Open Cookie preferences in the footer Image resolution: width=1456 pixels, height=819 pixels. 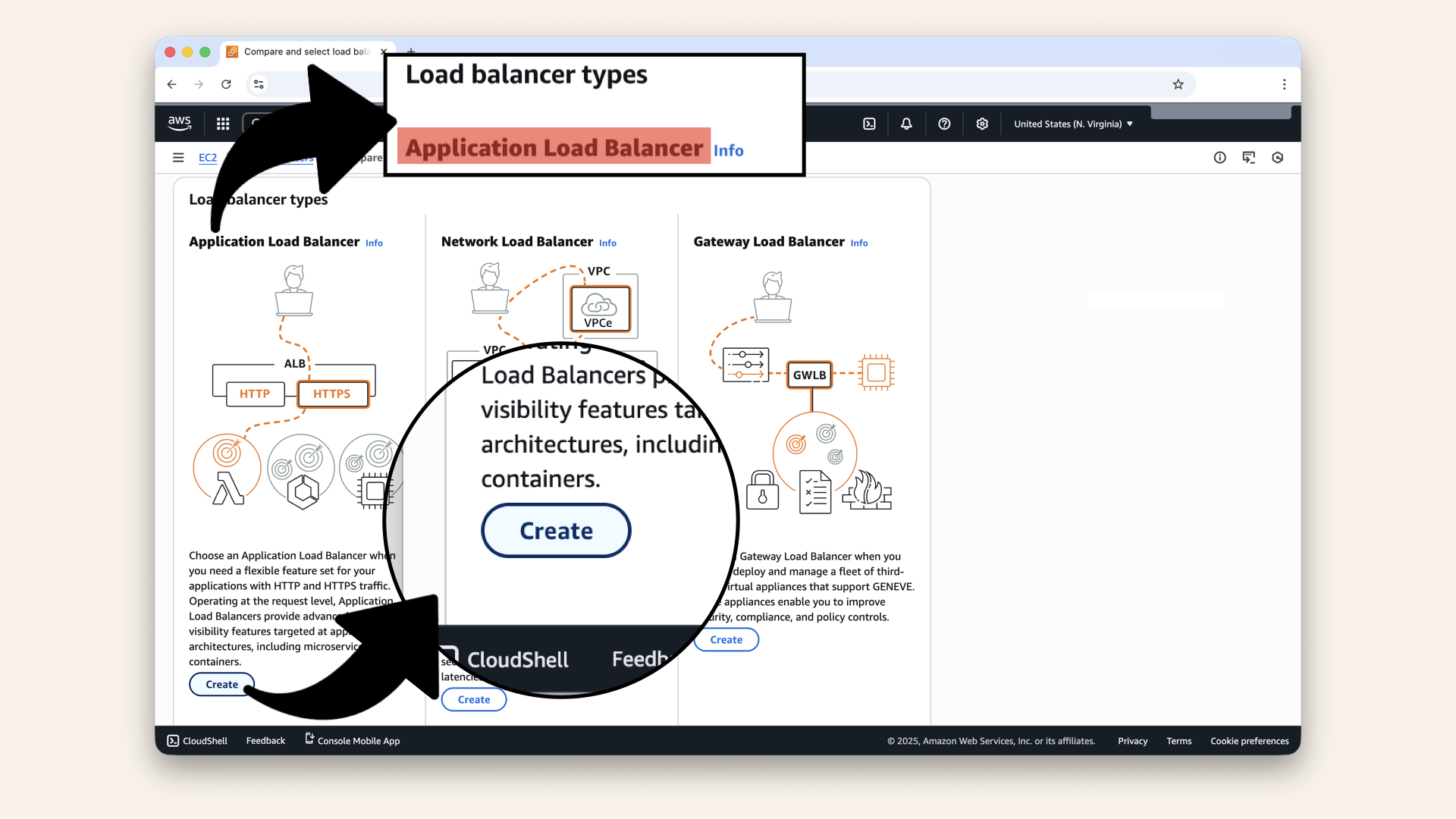pos(1249,741)
